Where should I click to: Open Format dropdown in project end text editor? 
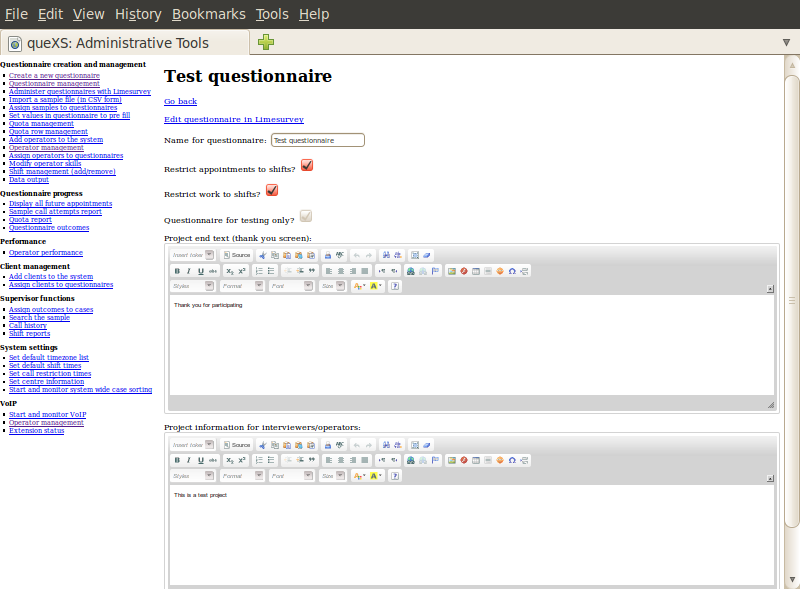[x=241, y=286]
